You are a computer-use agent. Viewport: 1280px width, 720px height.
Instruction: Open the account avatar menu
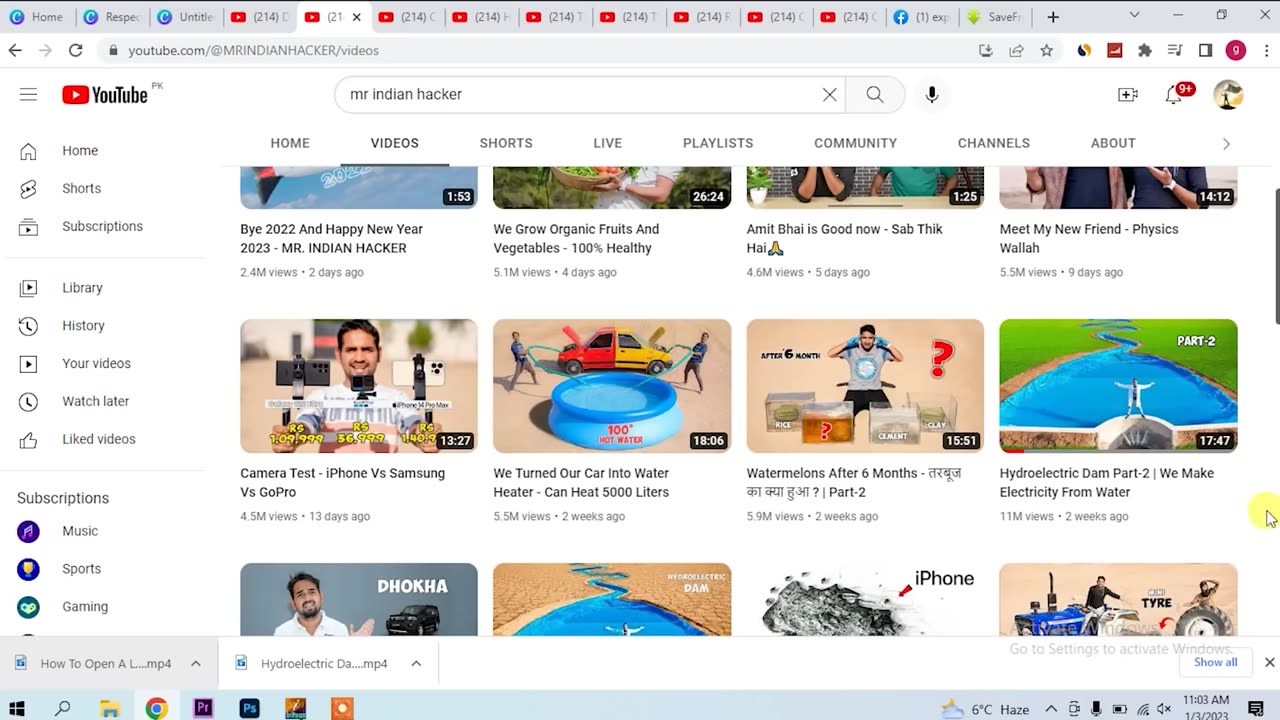[x=1228, y=94]
